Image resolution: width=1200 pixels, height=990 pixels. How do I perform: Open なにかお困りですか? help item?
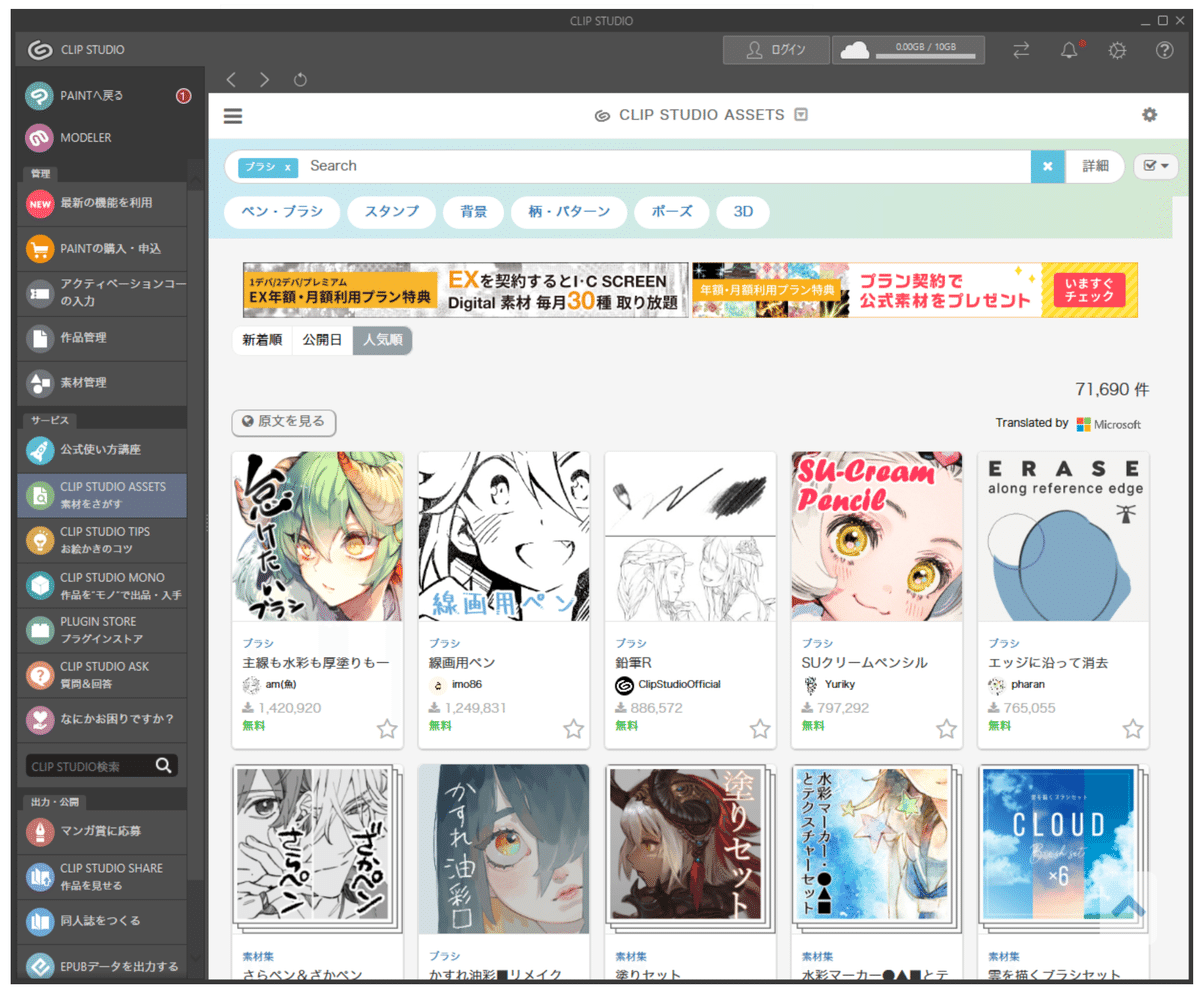103,719
